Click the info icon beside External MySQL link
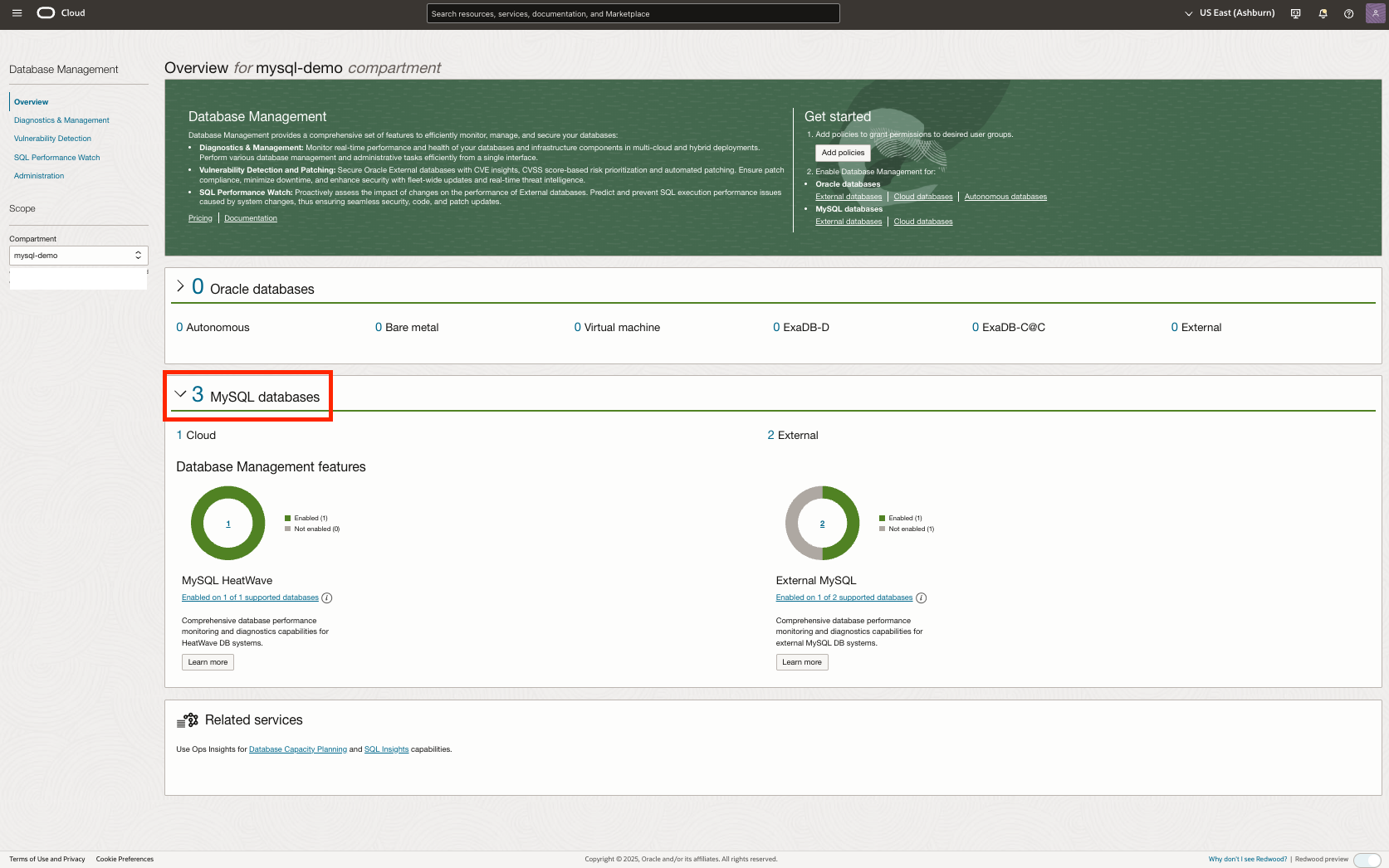This screenshot has height=868, width=1389. point(922,597)
